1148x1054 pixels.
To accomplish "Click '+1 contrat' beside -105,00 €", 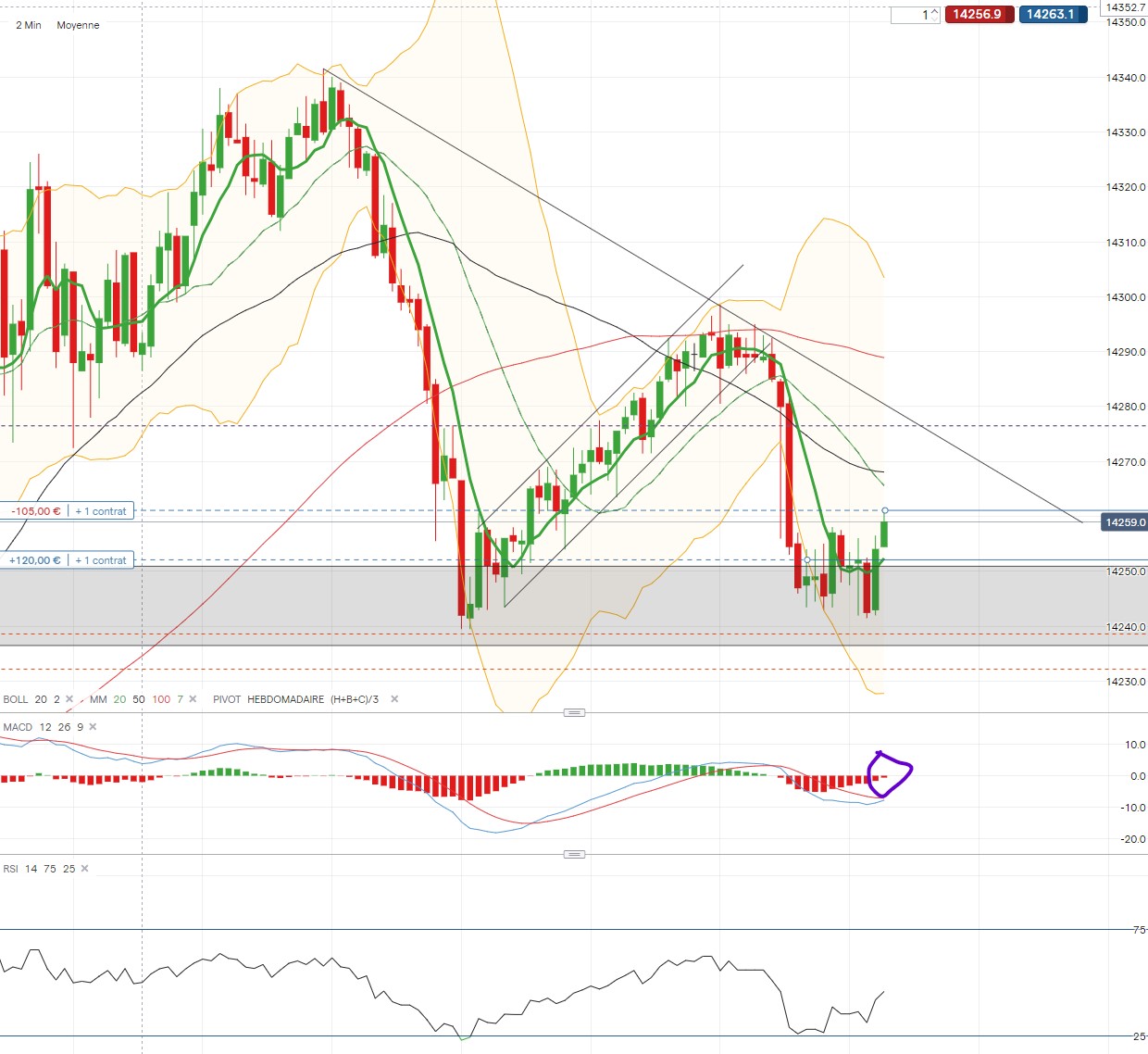I will tap(101, 511).
